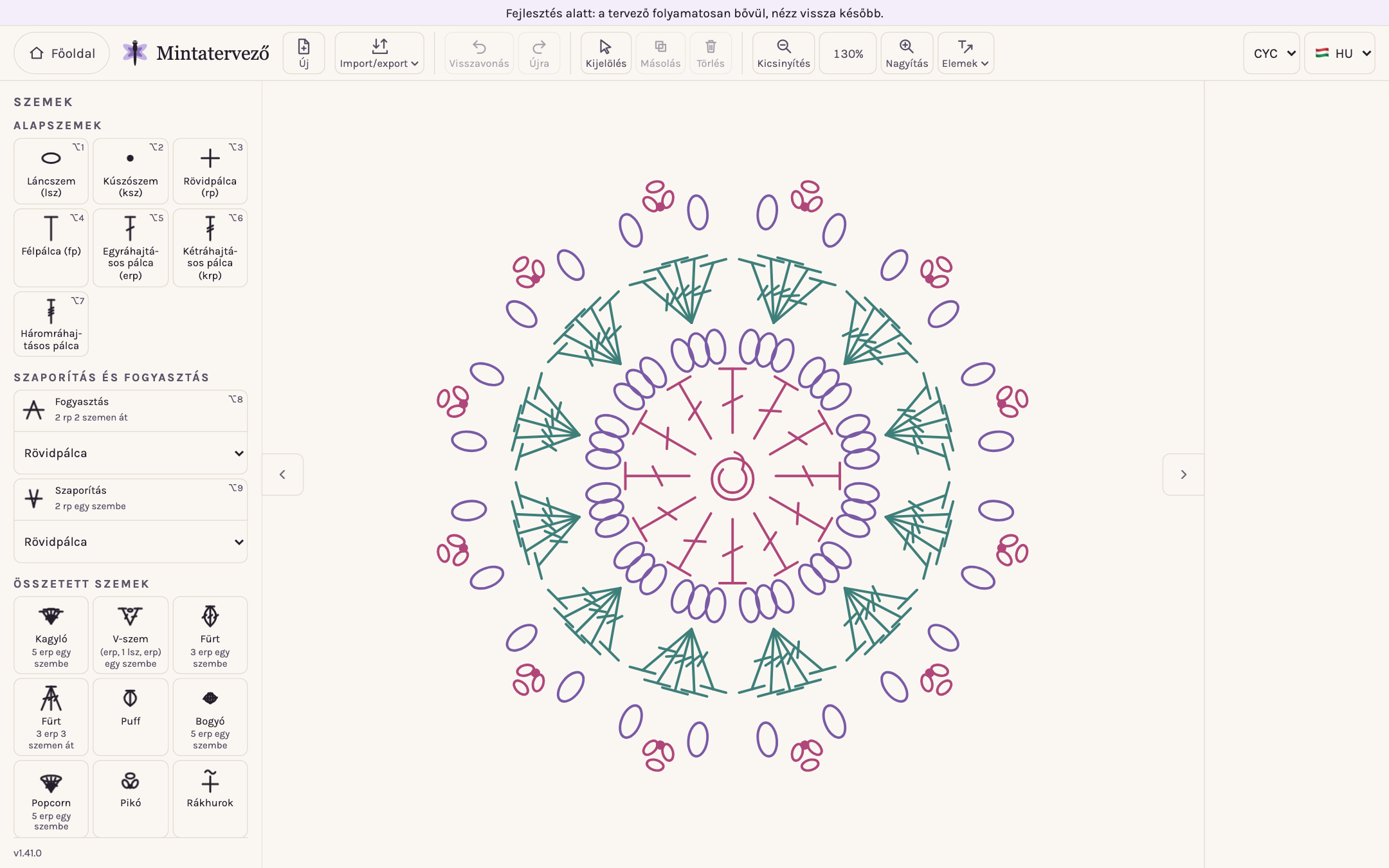Select the Kagyló shell stitch
Image resolution: width=1389 pixels, height=868 pixels.
coord(51,635)
